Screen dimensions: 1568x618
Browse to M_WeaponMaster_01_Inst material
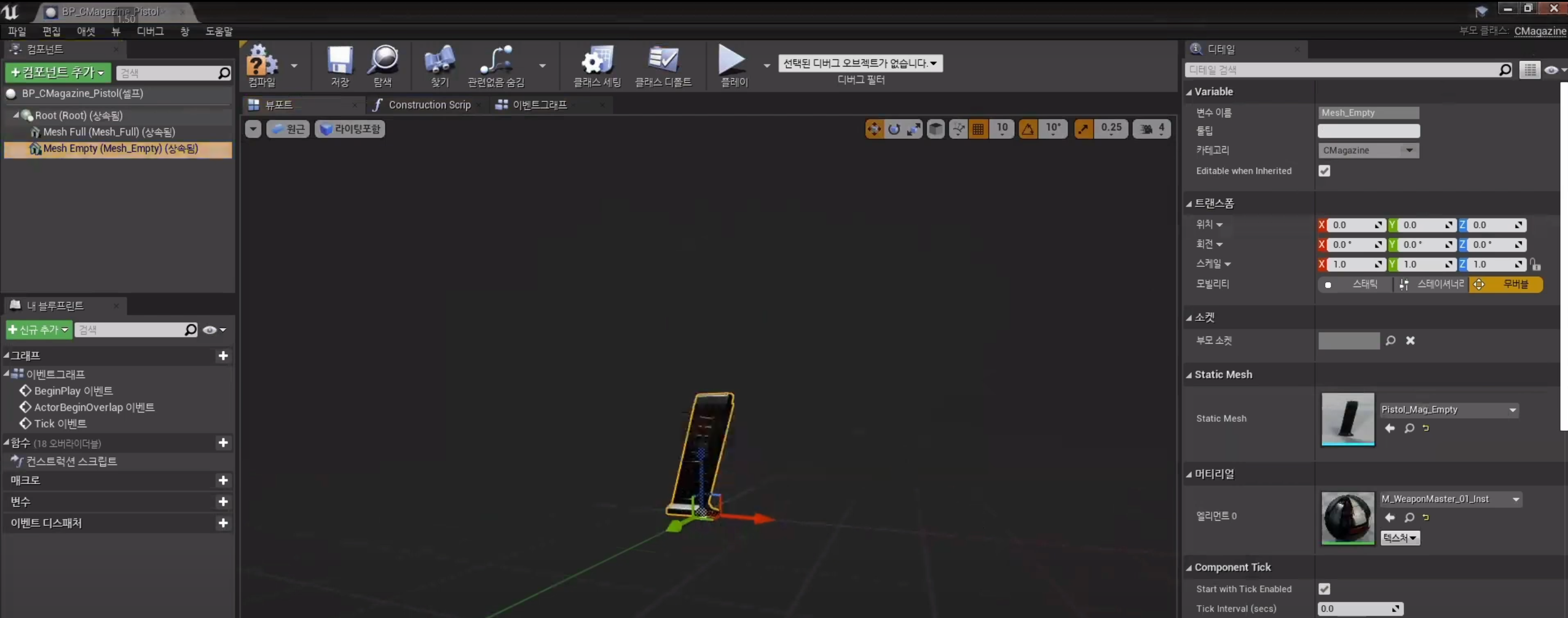coord(1409,517)
